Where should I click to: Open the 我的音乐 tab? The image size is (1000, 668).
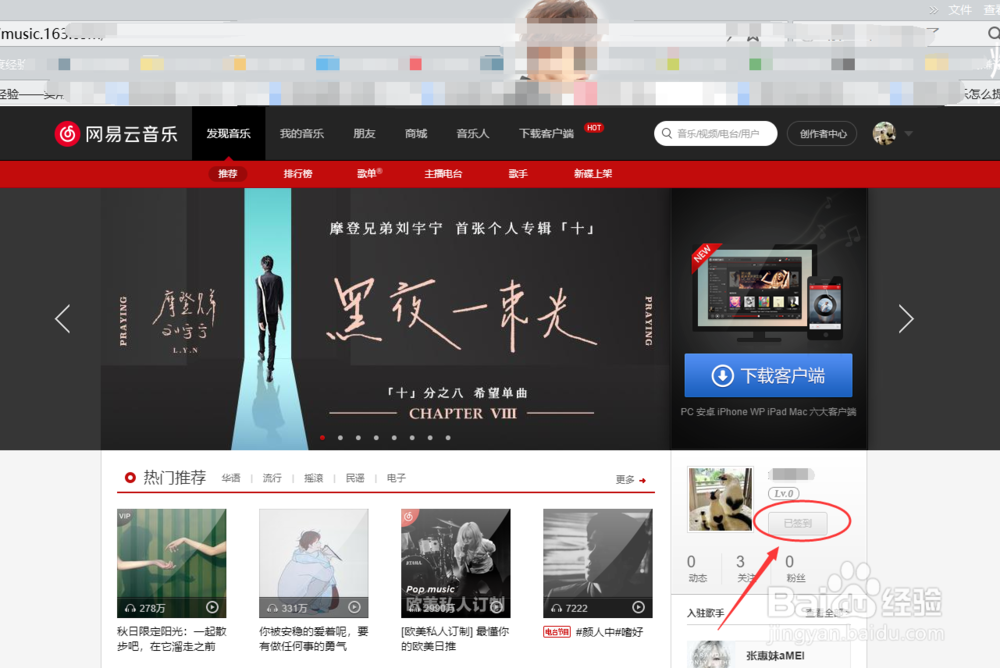(x=302, y=133)
